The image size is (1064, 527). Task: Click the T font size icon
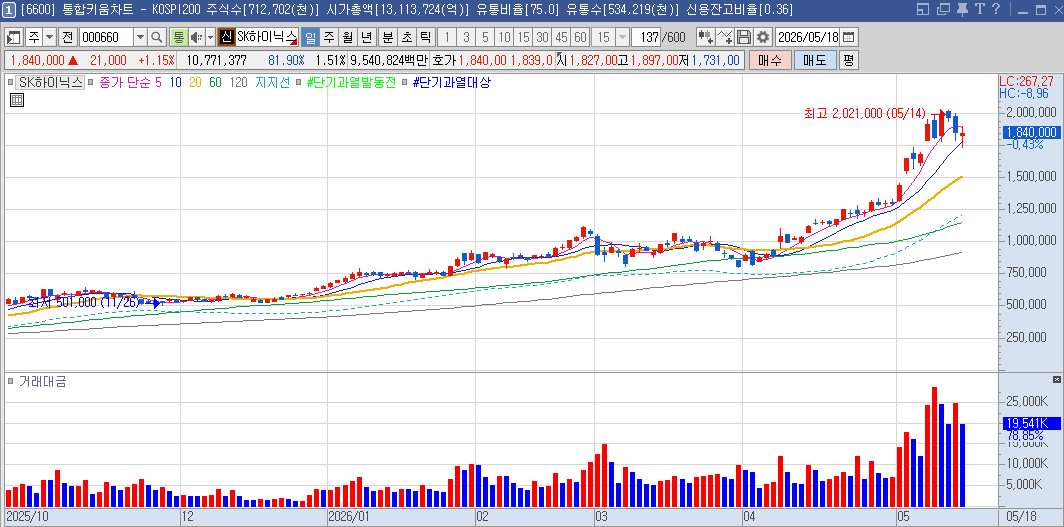coord(979,9)
